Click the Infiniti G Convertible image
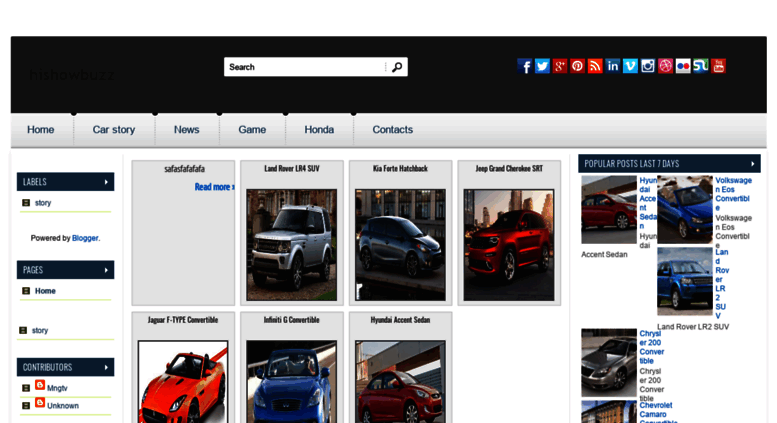This screenshot has width=777, height=423. [292, 381]
